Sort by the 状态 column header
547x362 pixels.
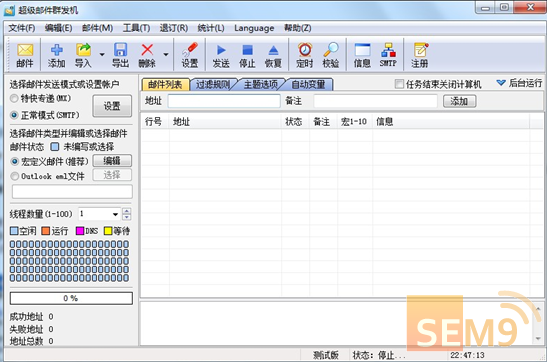tap(295, 121)
